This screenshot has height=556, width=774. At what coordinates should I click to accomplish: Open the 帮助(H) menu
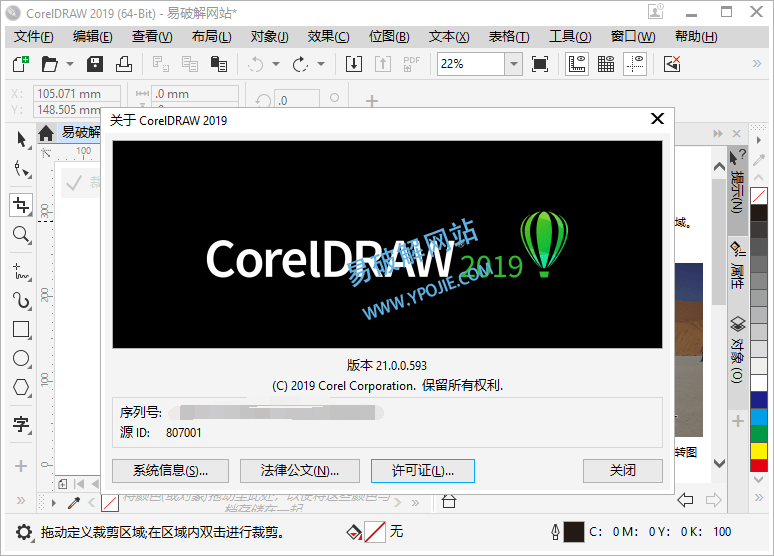pos(696,37)
